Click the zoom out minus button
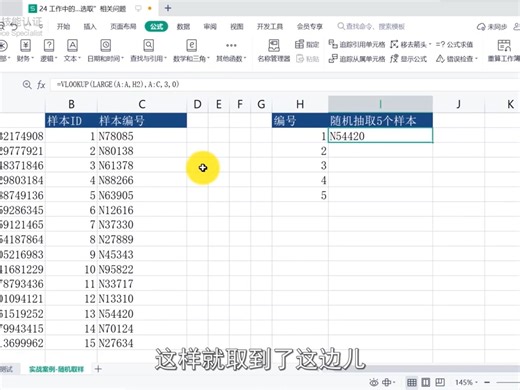Image resolution: width=520 pixels, height=390 pixels. 487,382
